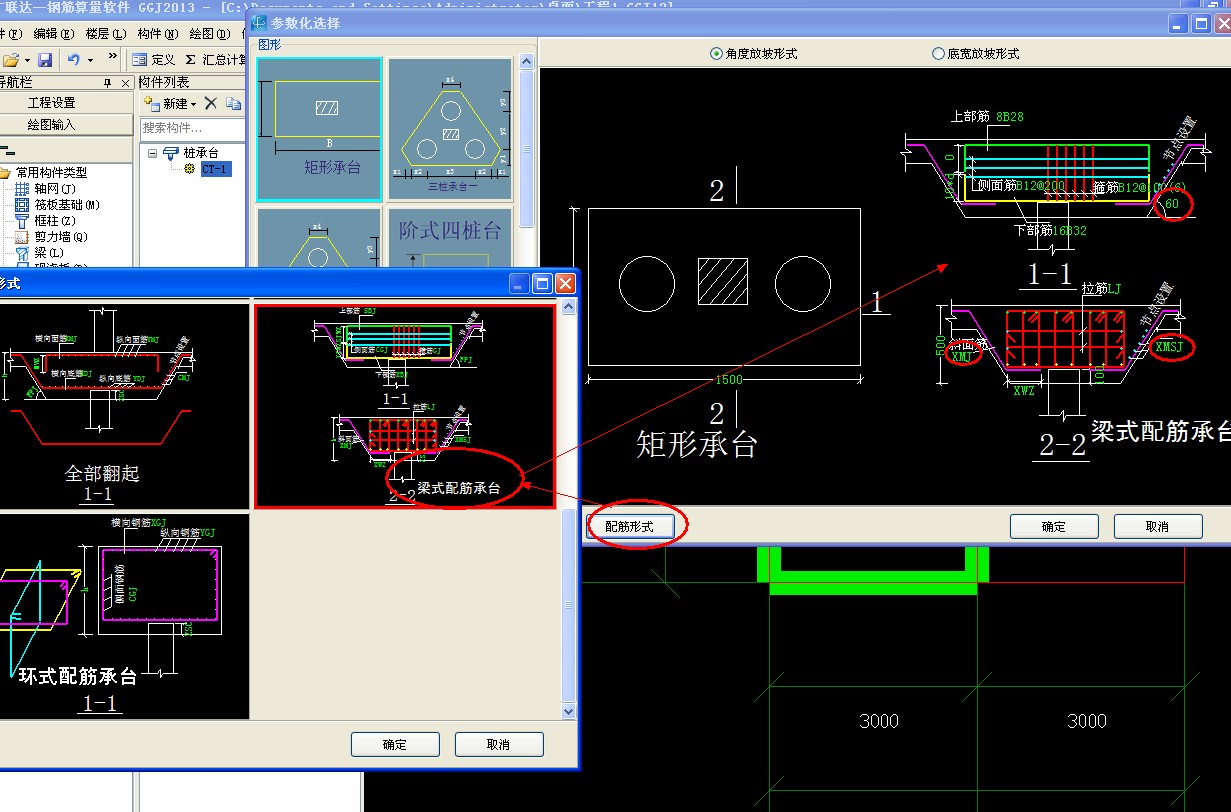The height and width of the screenshot is (812, 1231).
Task: Select the 梁式配筋承台 reinforcement thumbnail
Action: coord(405,406)
